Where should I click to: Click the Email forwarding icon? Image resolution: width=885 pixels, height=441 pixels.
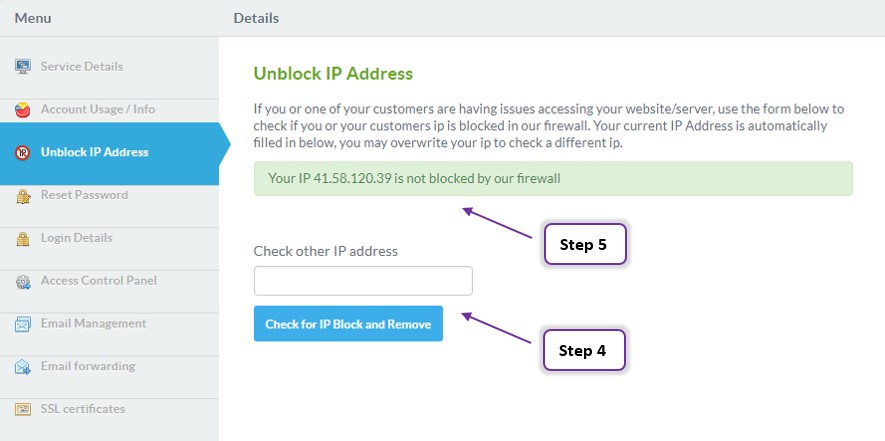pyautogui.click(x=23, y=366)
